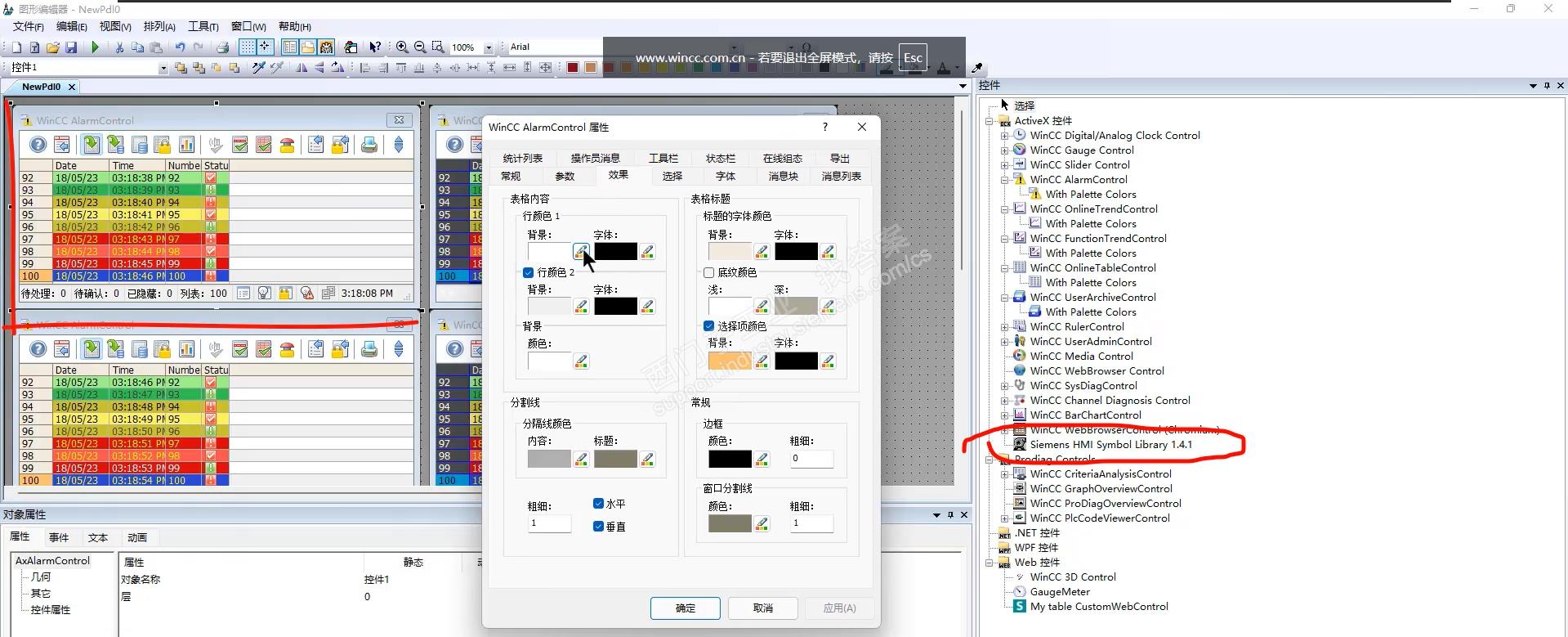The image size is (1568, 637).
Task: Open color picker for header background color
Action: point(762,251)
